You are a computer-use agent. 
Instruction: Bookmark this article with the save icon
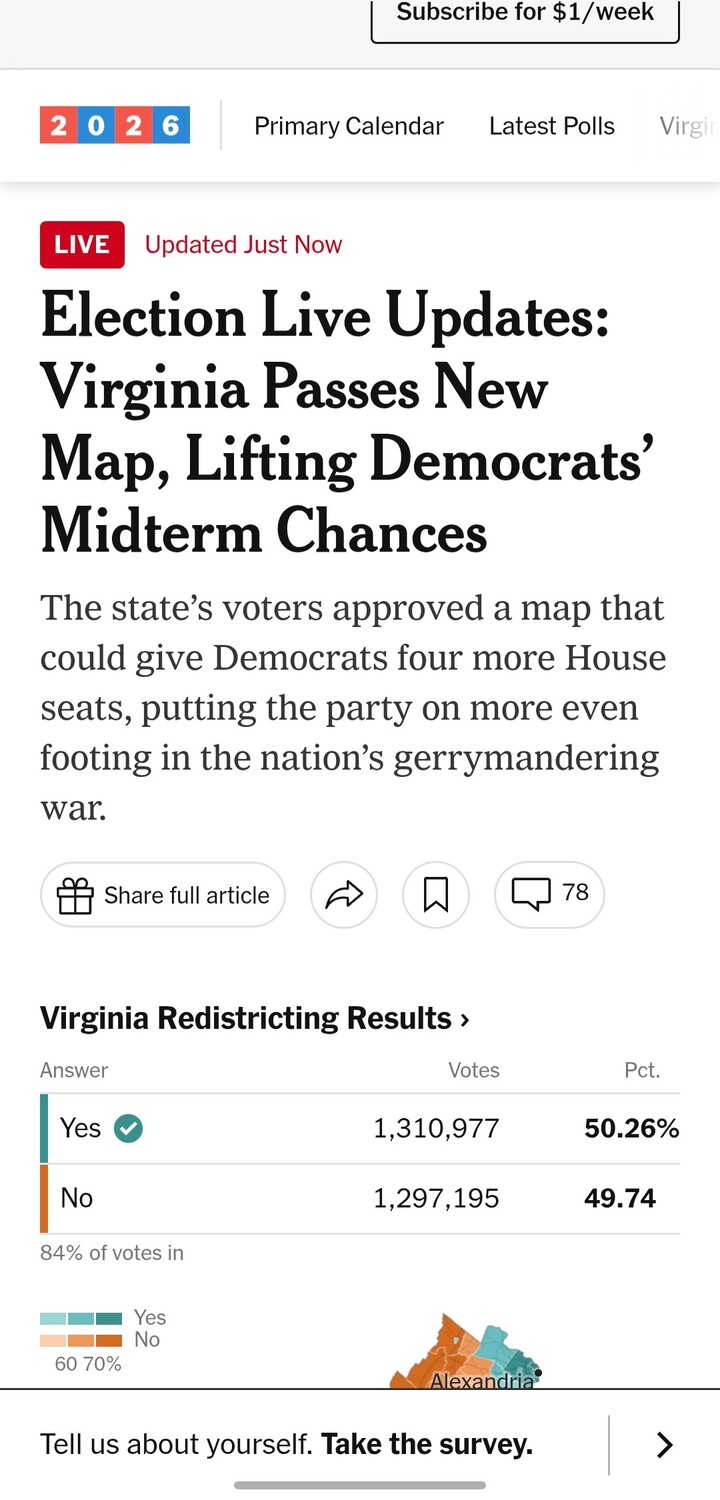click(436, 895)
